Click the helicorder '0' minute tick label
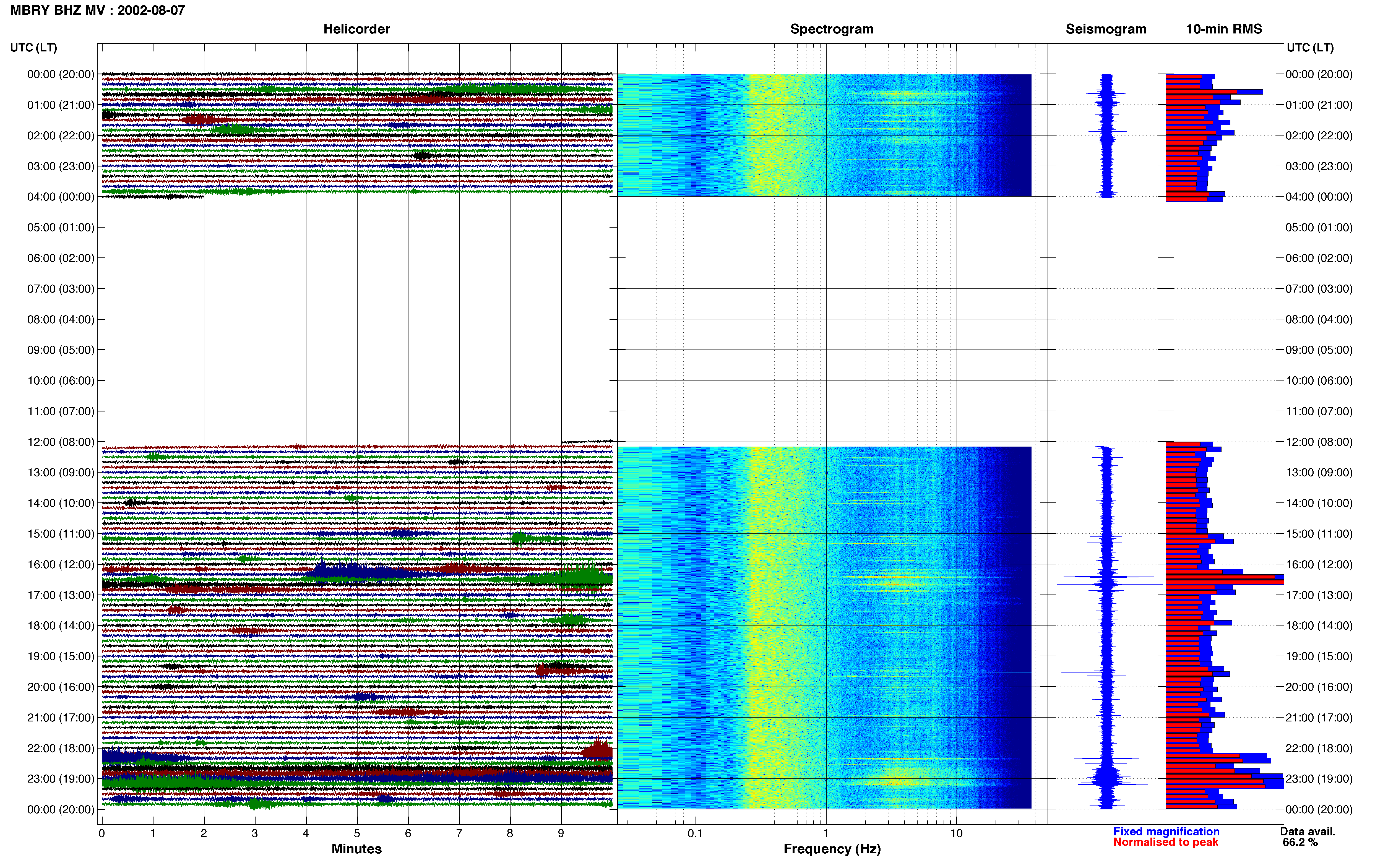The height and width of the screenshot is (868, 1388). click(101, 833)
